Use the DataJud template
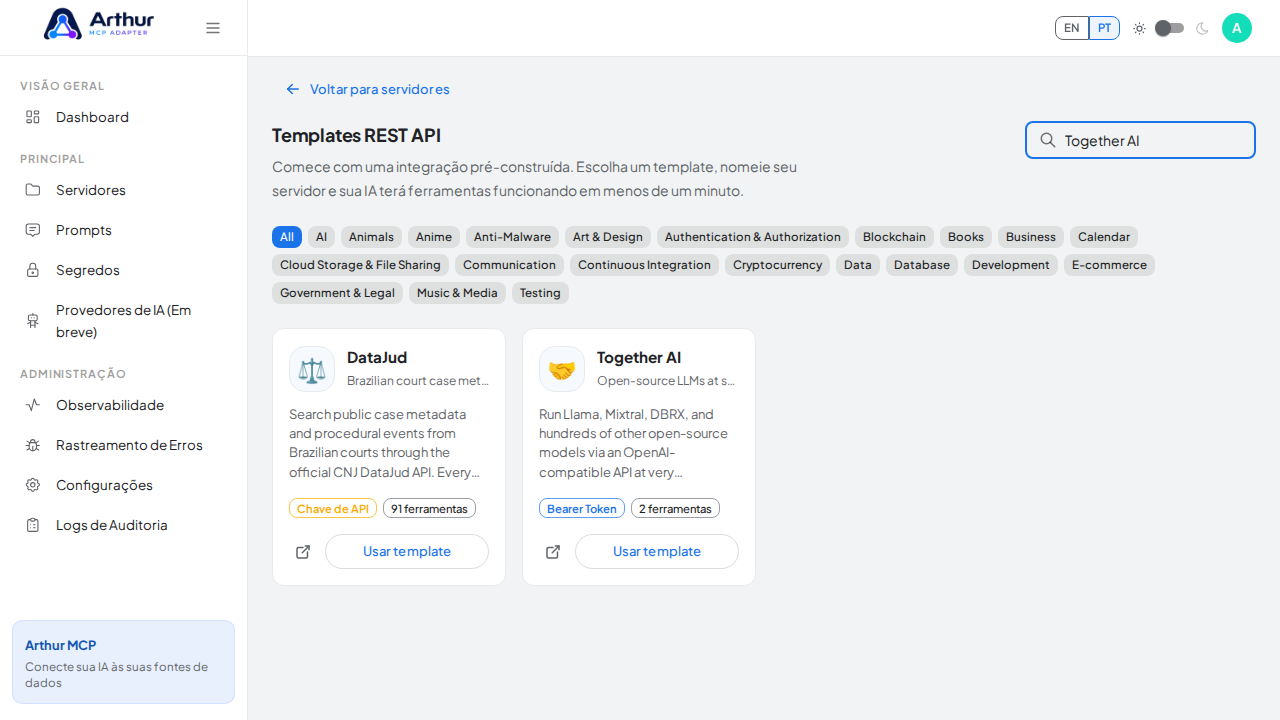The image size is (1280, 720). click(407, 552)
